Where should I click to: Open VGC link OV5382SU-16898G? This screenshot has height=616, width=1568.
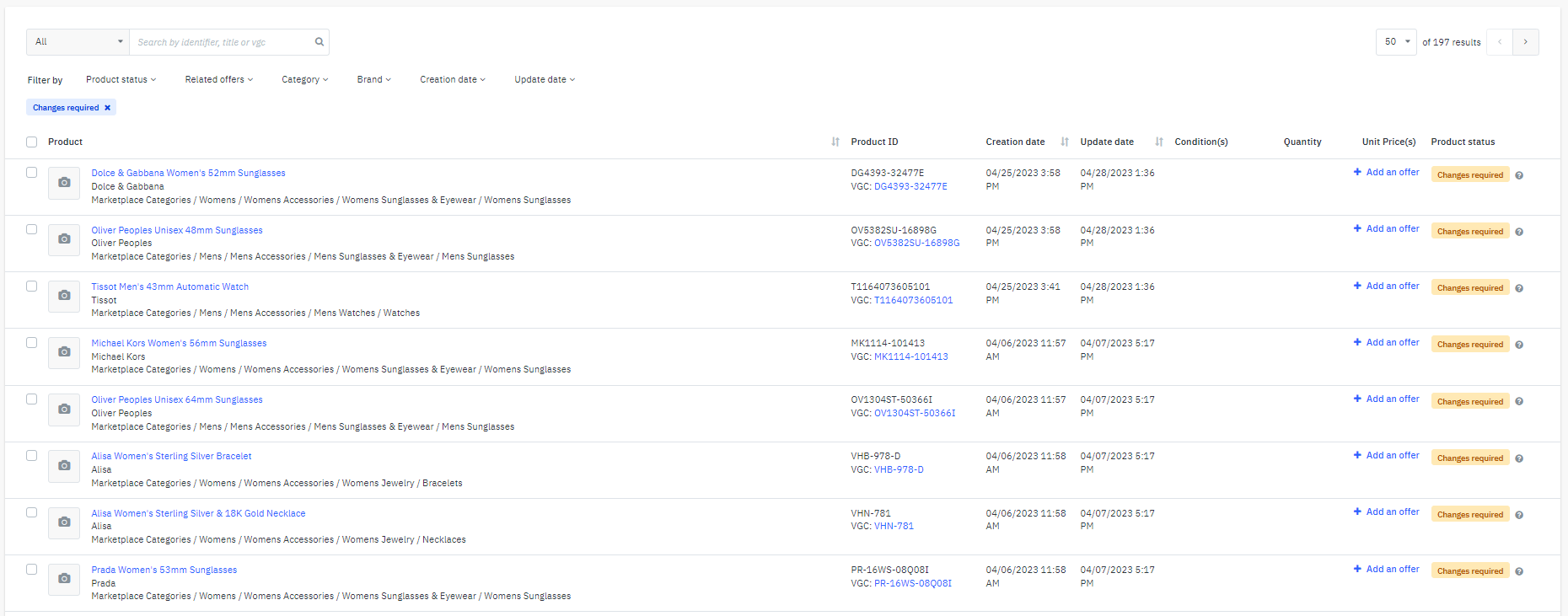pos(916,243)
